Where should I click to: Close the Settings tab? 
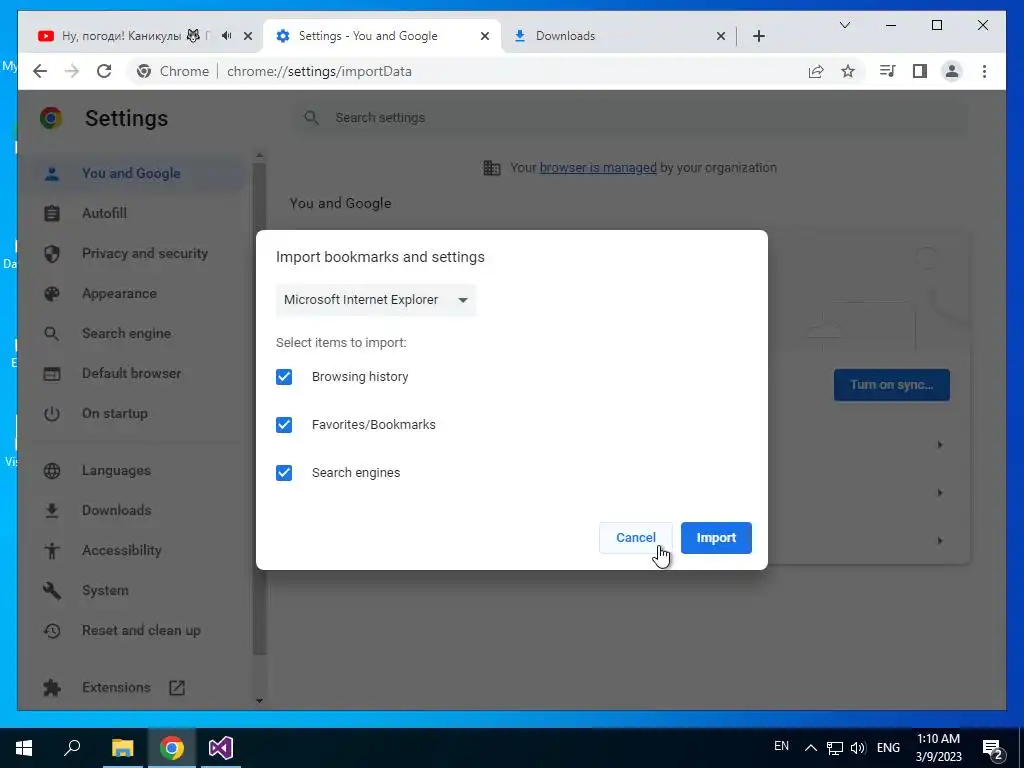point(485,36)
